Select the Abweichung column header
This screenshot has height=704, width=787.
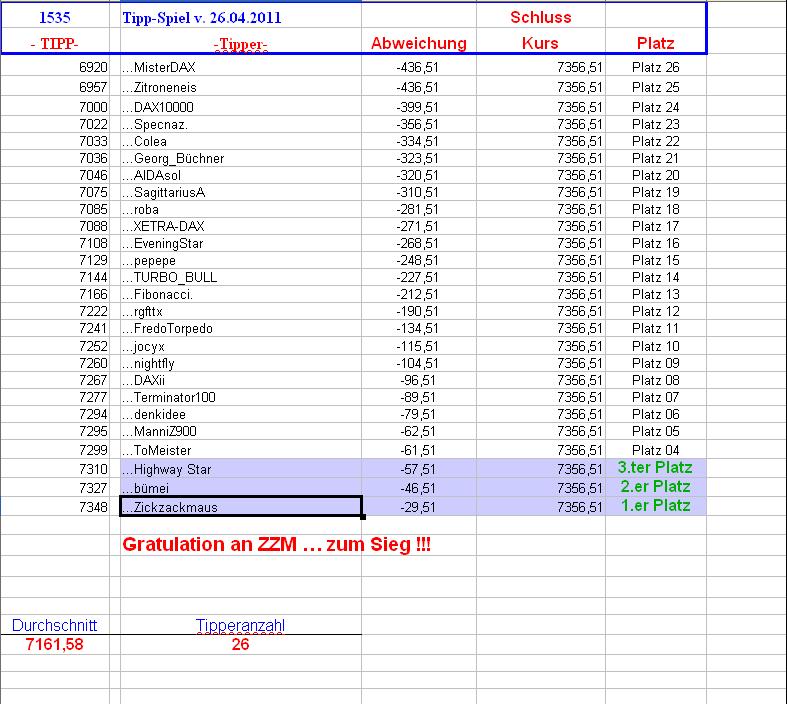[x=419, y=43]
